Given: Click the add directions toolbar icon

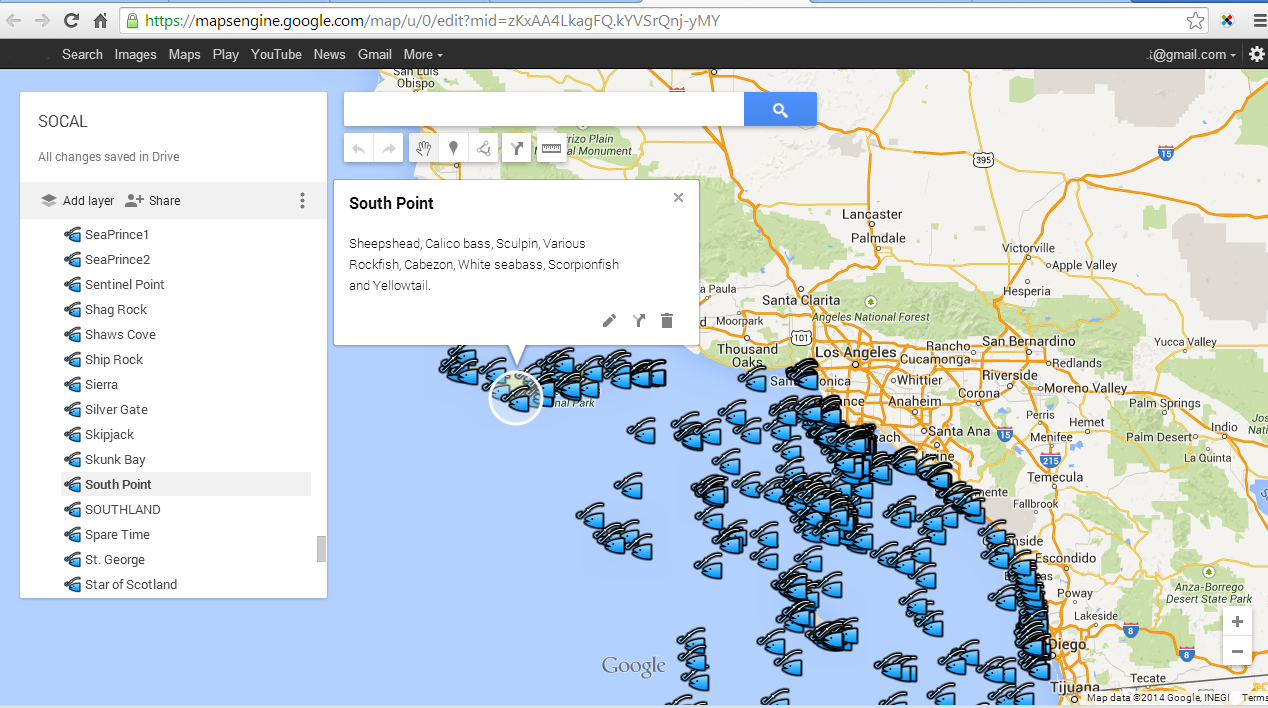Looking at the screenshot, I should point(516,149).
